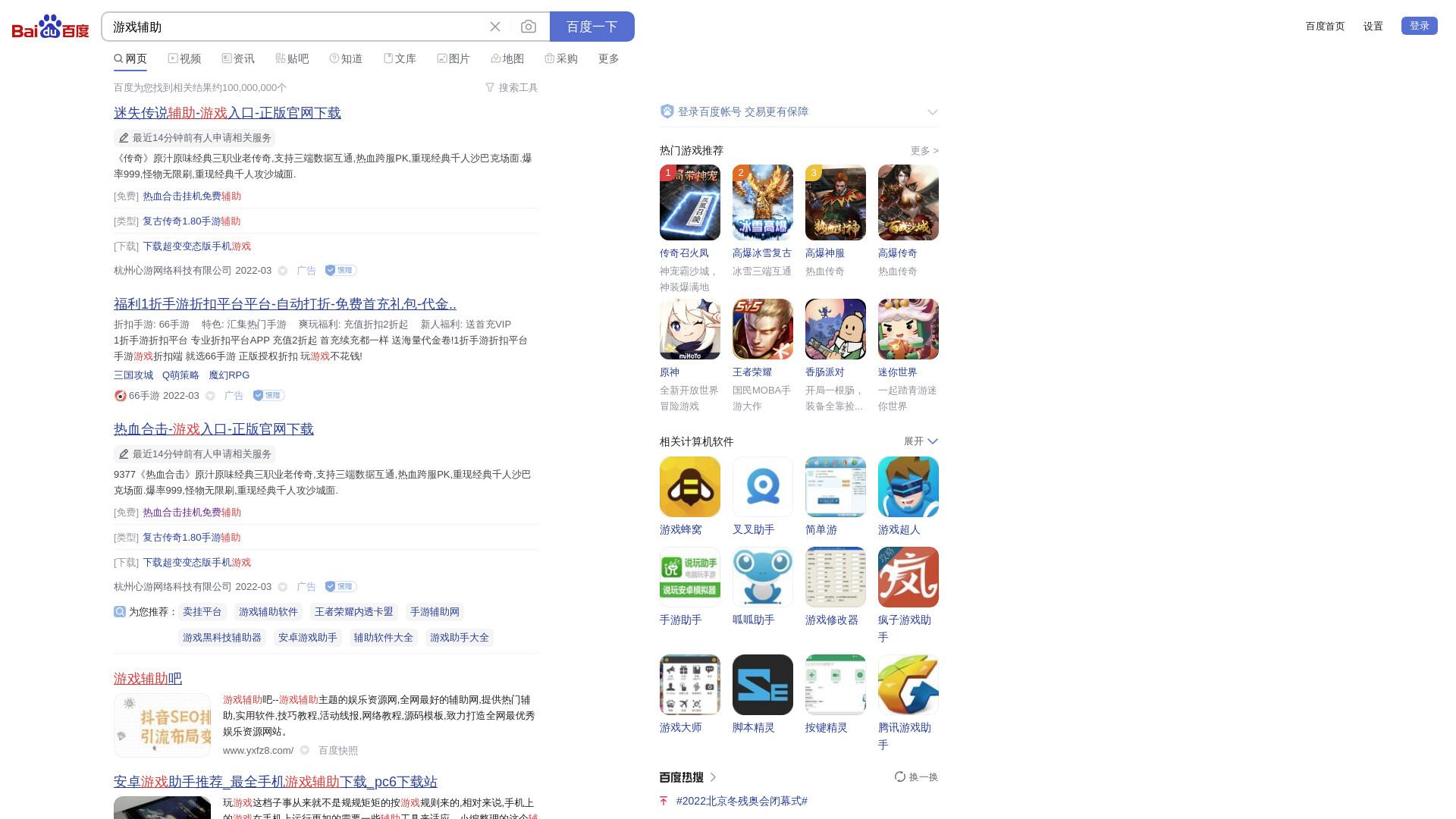Open 游戏大师 software icon
The image size is (1456, 819).
coord(690,685)
